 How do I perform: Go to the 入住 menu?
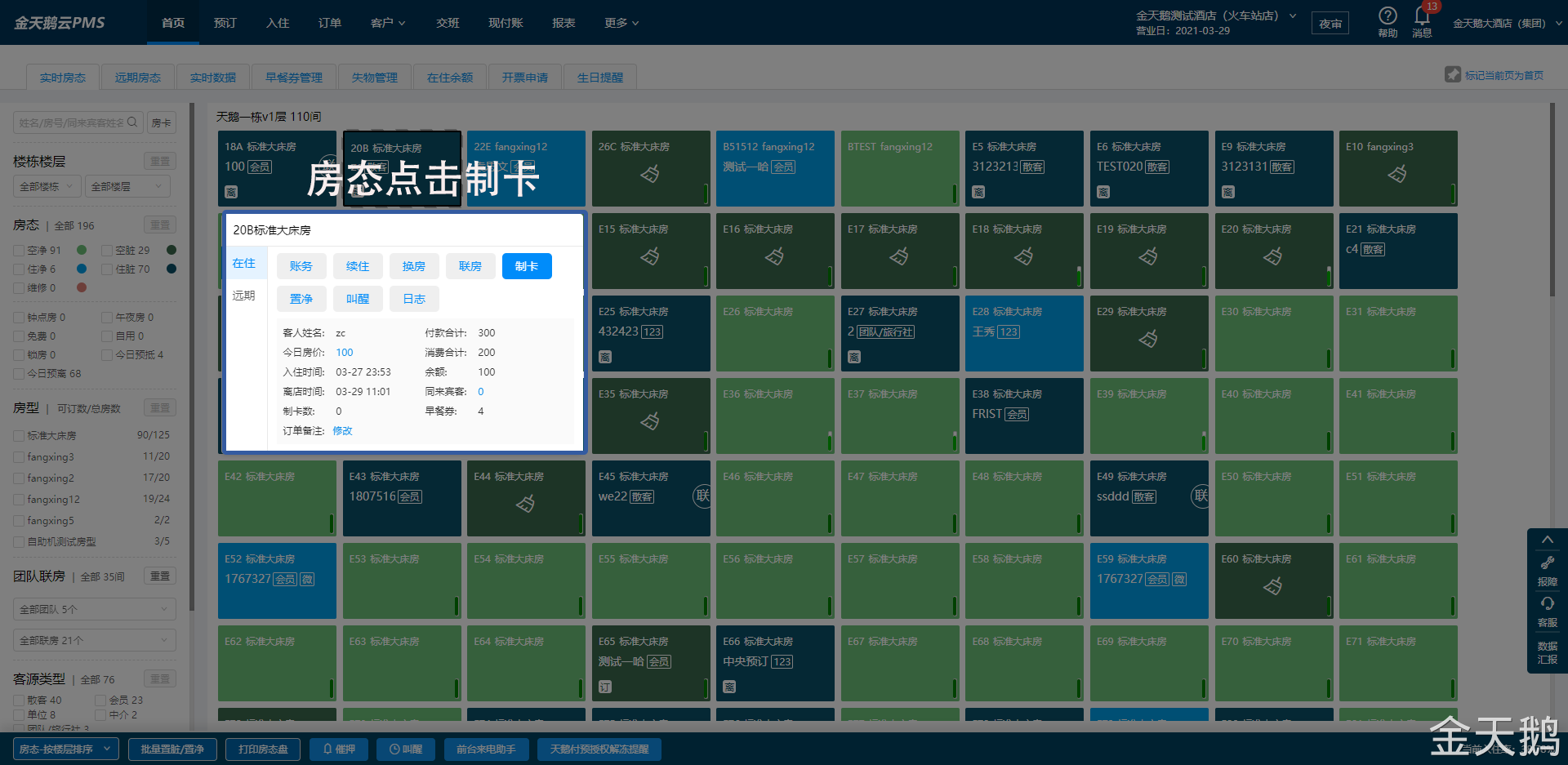tap(278, 23)
